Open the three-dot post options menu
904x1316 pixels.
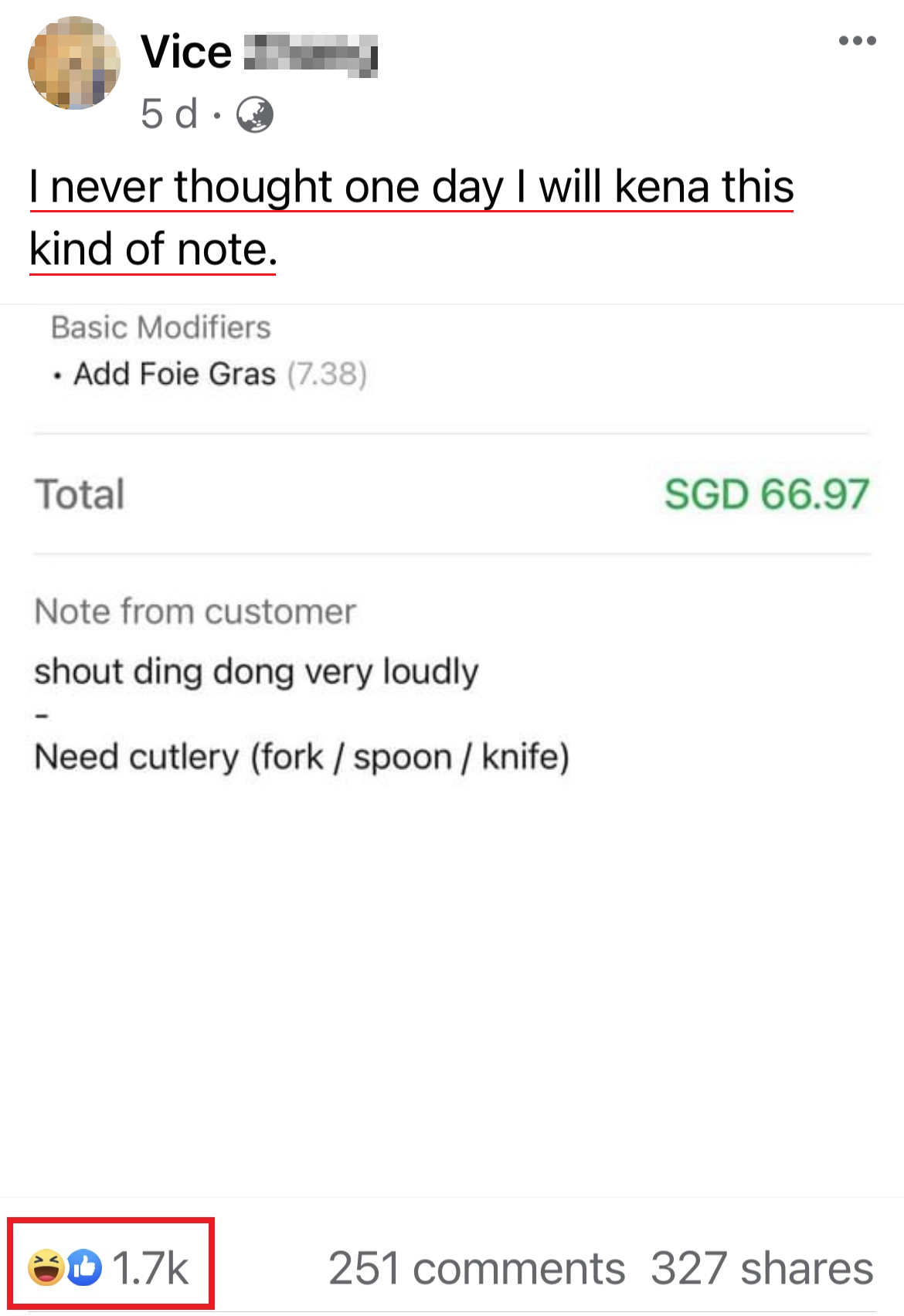click(857, 41)
